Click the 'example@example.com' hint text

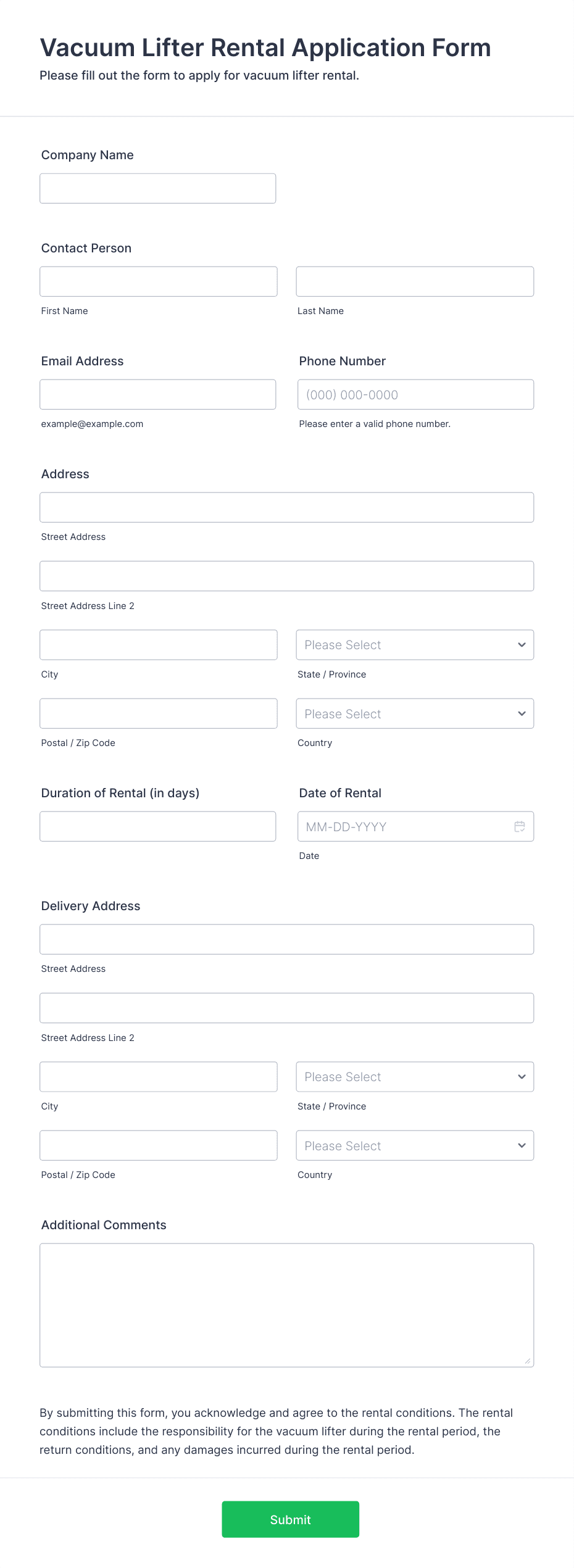(92, 424)
